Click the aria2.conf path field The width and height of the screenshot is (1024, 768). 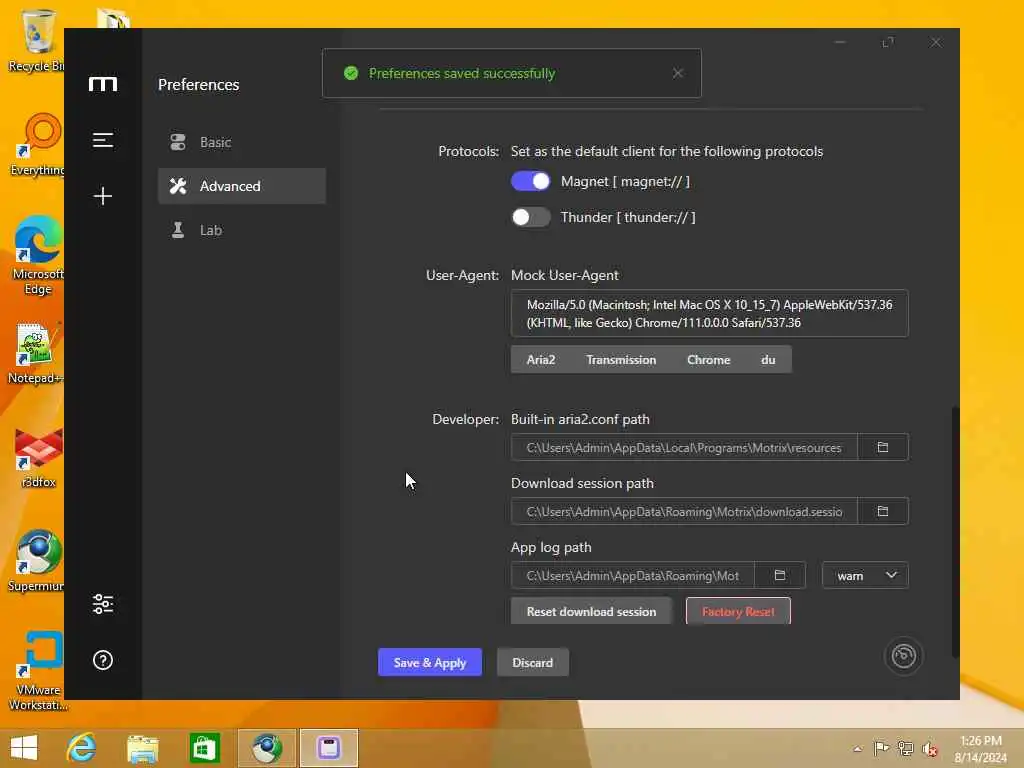point(684,447)
